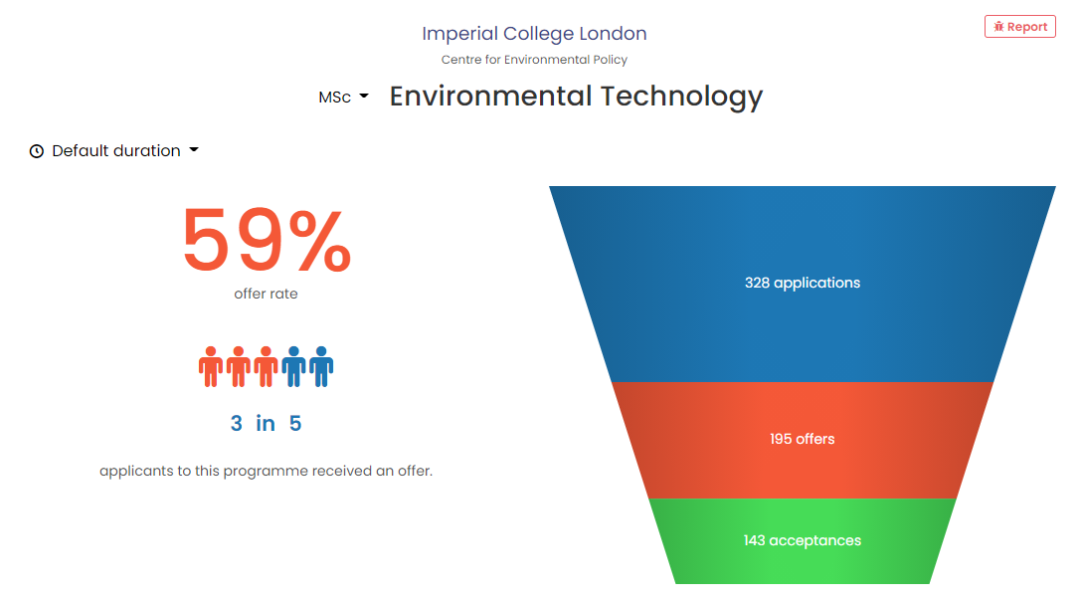Click the Report button
1080x603 pixels.
click(1020, 26)
